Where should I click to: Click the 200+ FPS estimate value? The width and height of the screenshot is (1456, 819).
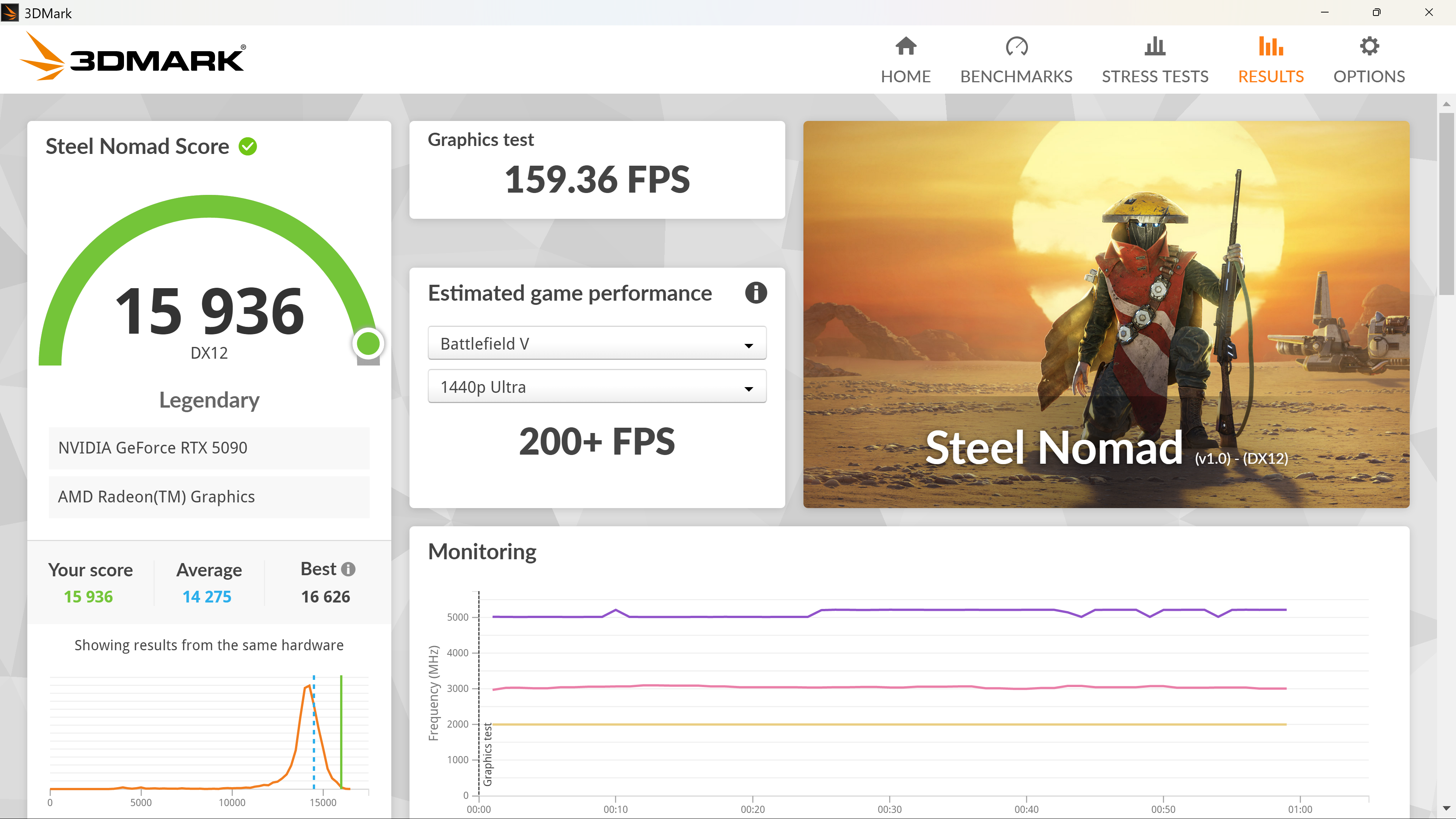597,441
